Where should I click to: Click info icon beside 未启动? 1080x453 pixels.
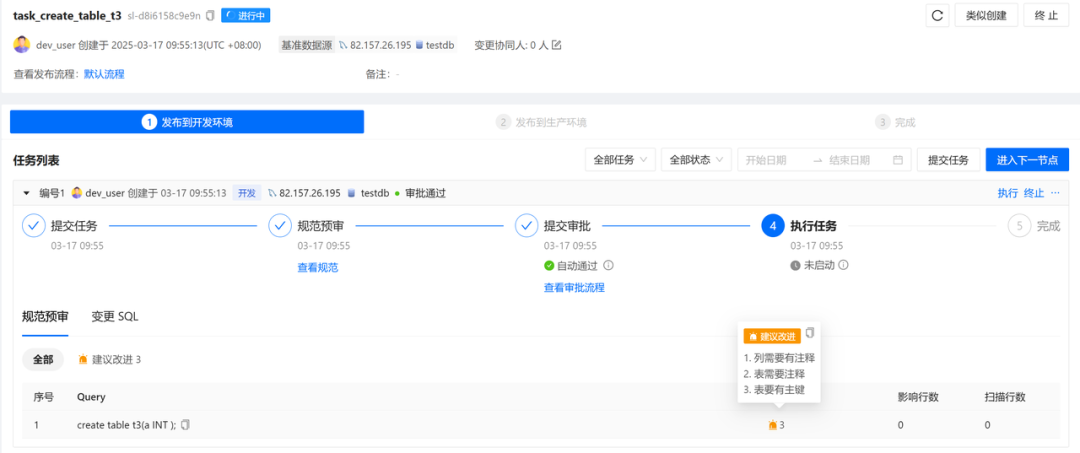[843, 266]
